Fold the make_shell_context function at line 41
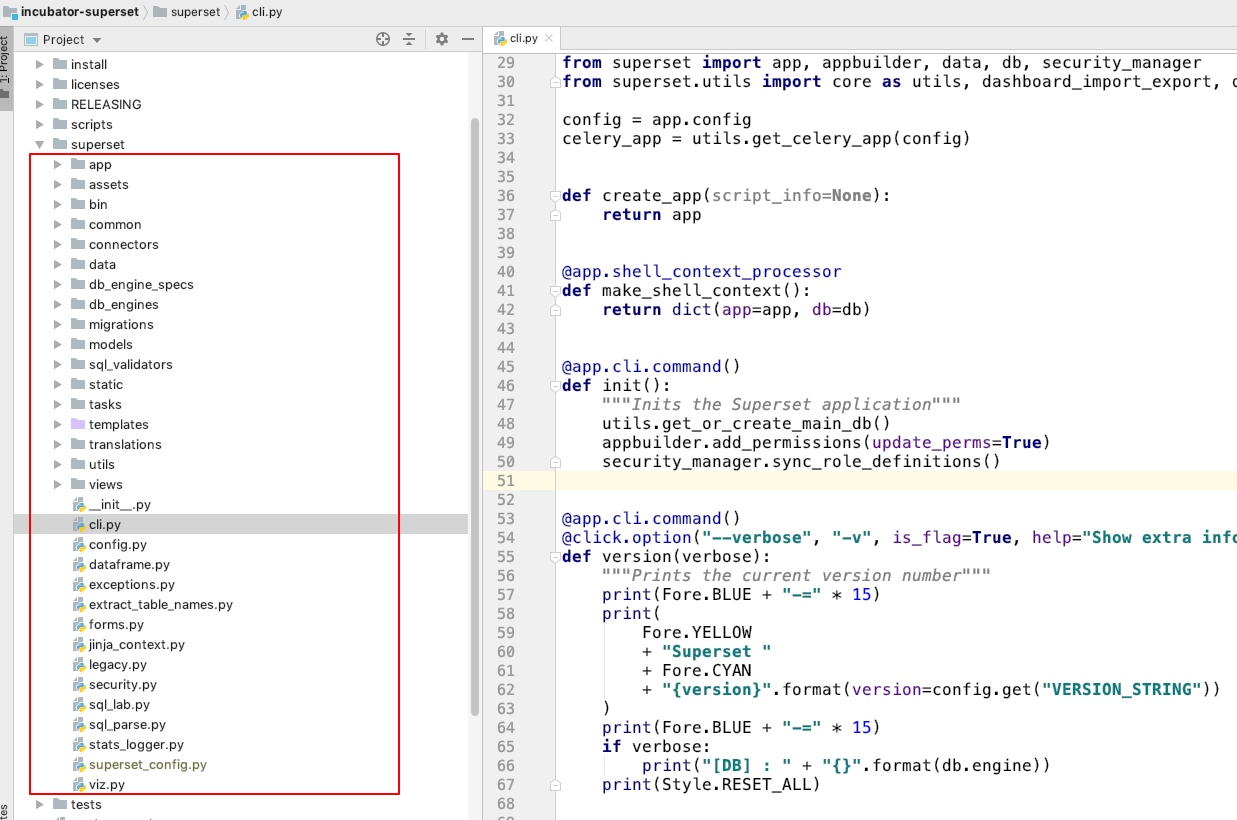This screenshot has width=1237, height=820. 554,291
